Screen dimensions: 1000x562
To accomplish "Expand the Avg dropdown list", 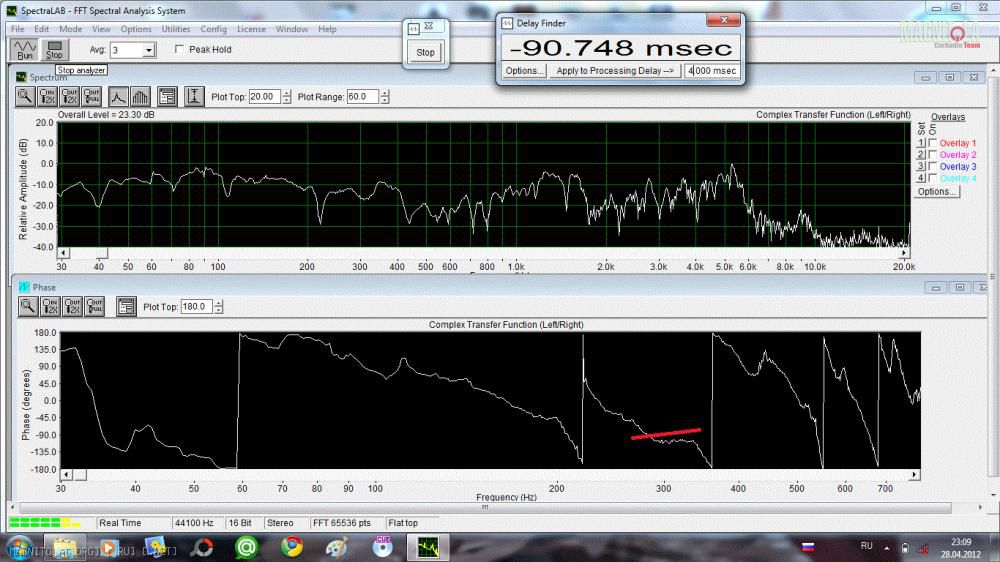I will (x=149, y=50).
